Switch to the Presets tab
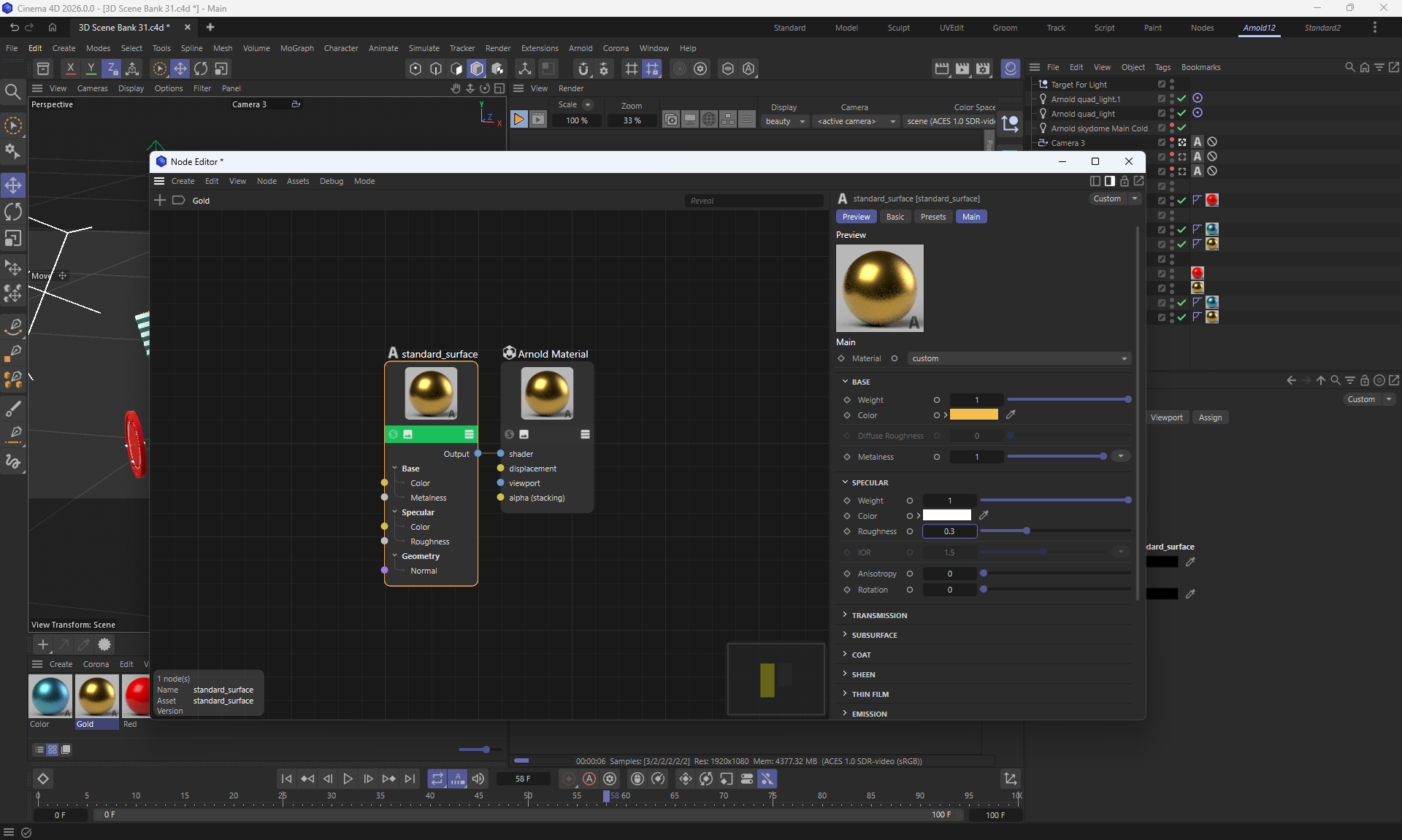The height and width of the screenshot is (840, 1402). [932, 217]
